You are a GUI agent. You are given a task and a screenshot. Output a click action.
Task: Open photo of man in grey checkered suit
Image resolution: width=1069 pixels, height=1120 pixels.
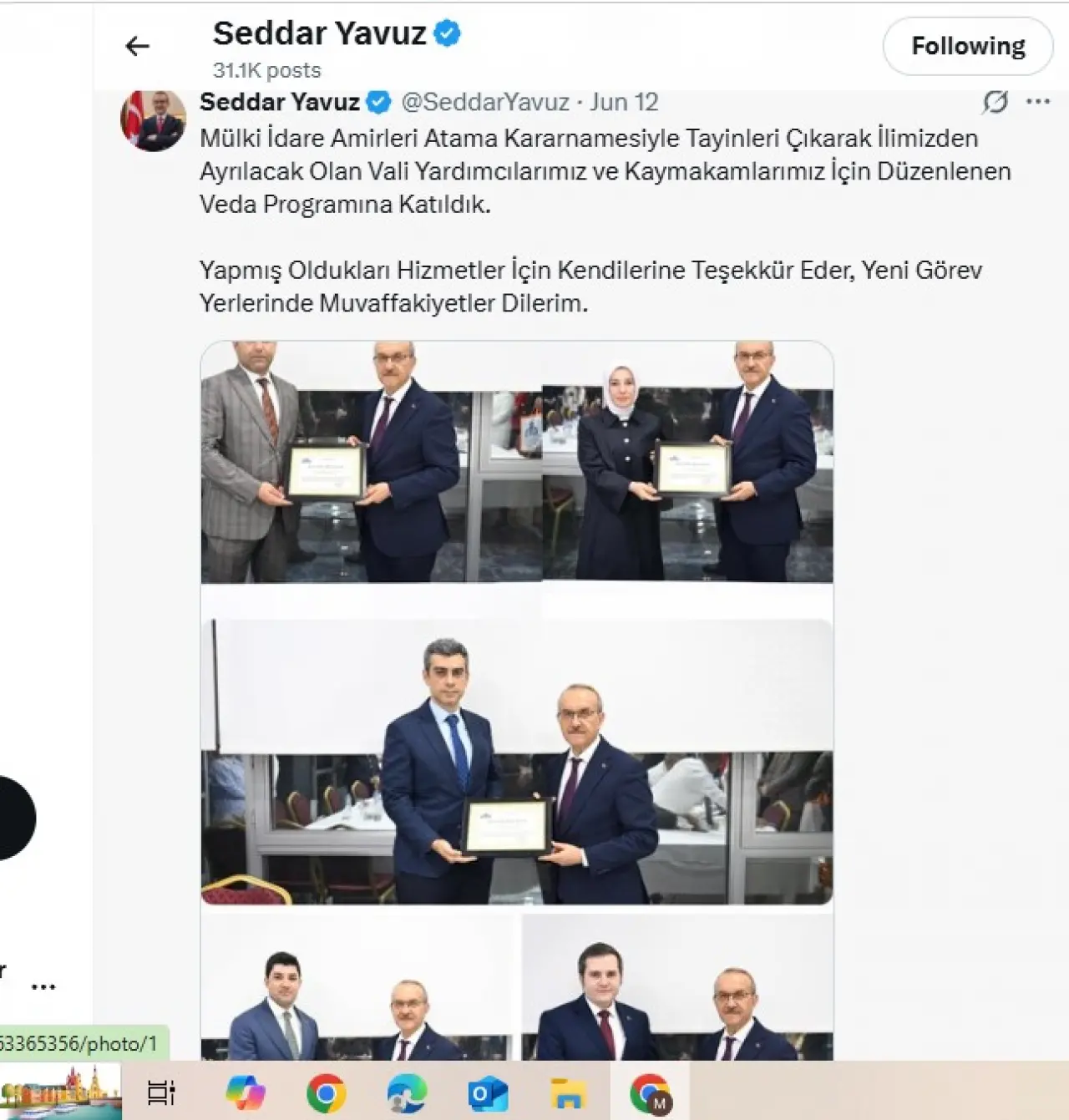[x=372, y=462]
